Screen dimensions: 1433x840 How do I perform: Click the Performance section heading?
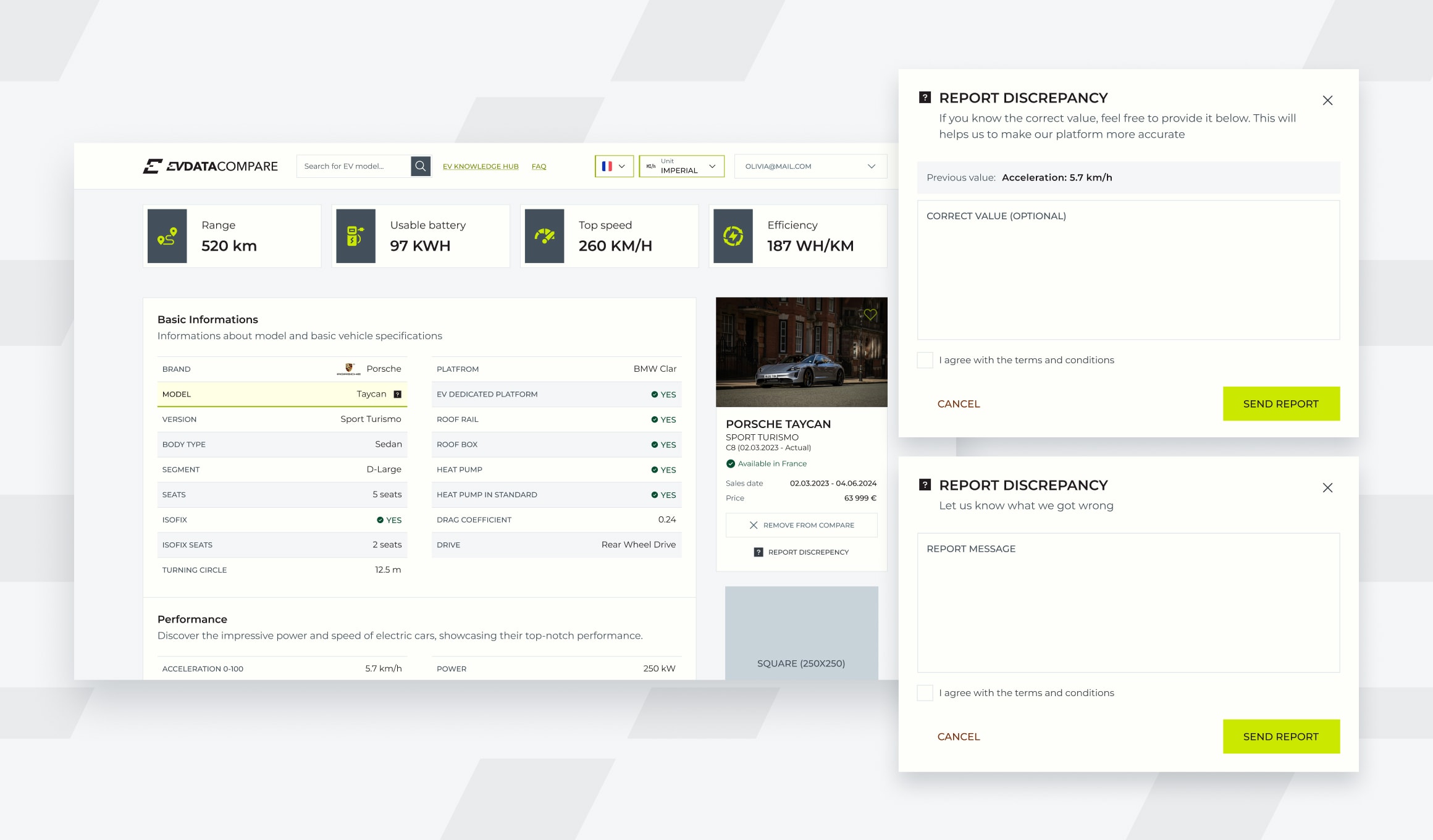[192, 619]
